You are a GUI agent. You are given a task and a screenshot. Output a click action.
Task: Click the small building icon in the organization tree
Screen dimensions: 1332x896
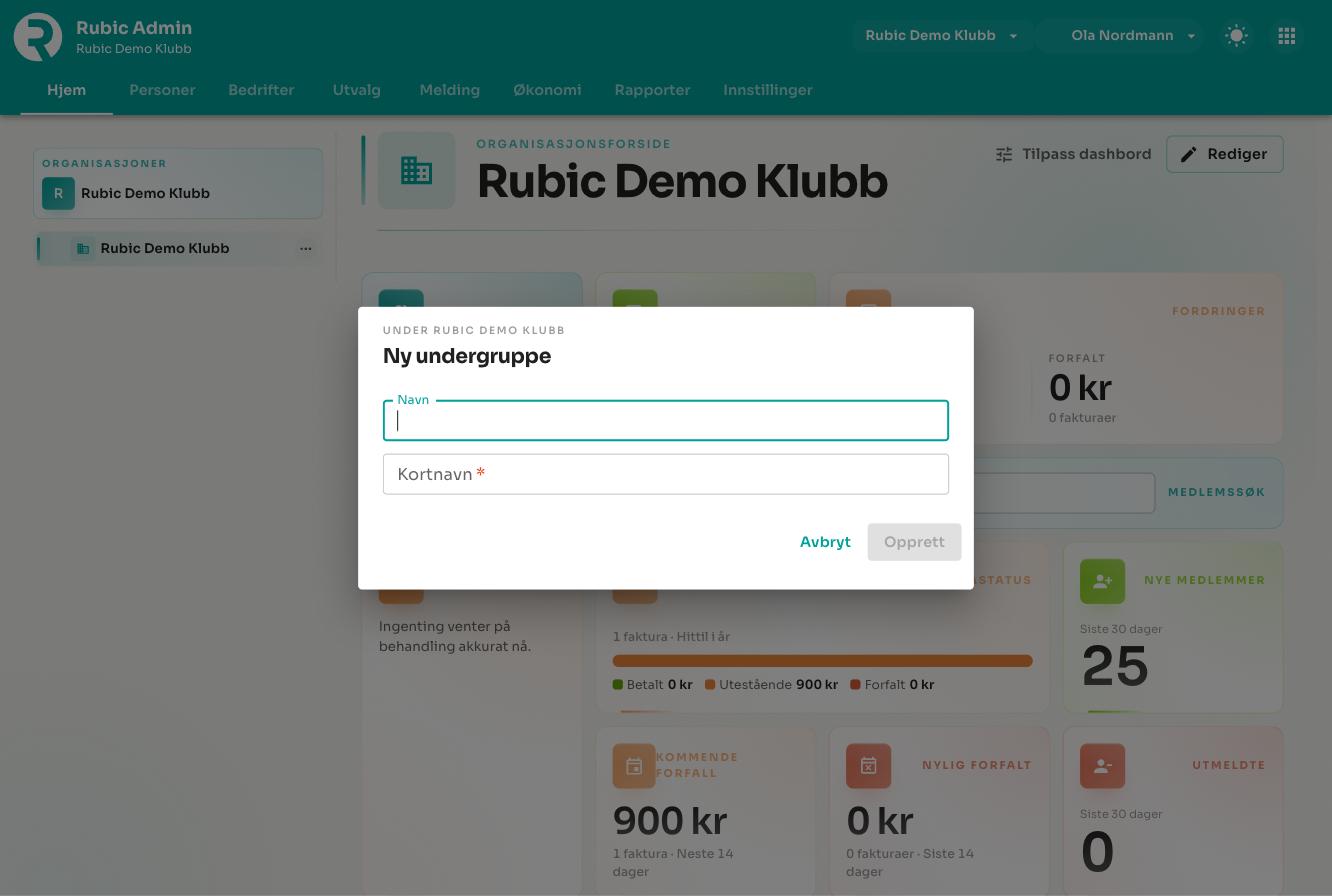click(83, 249)
